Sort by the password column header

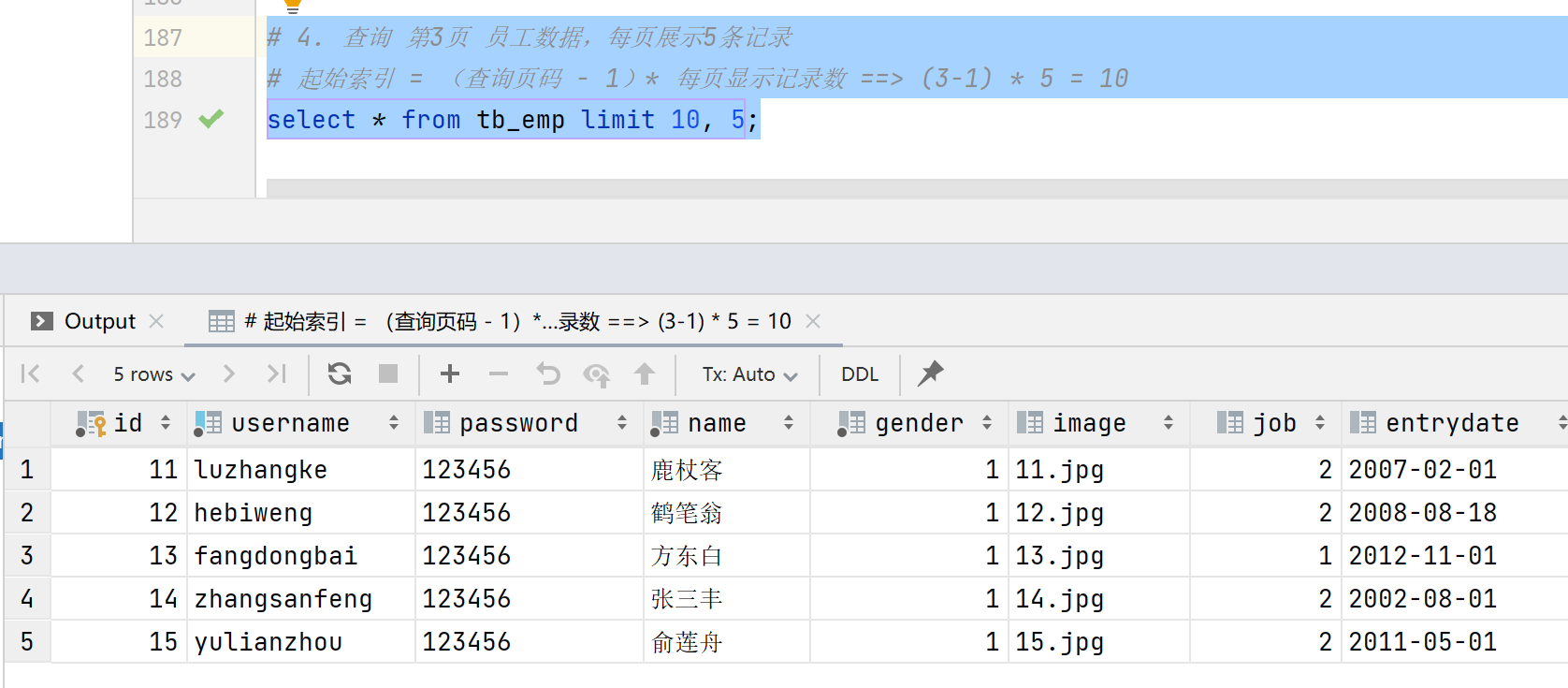coord(530,423)
